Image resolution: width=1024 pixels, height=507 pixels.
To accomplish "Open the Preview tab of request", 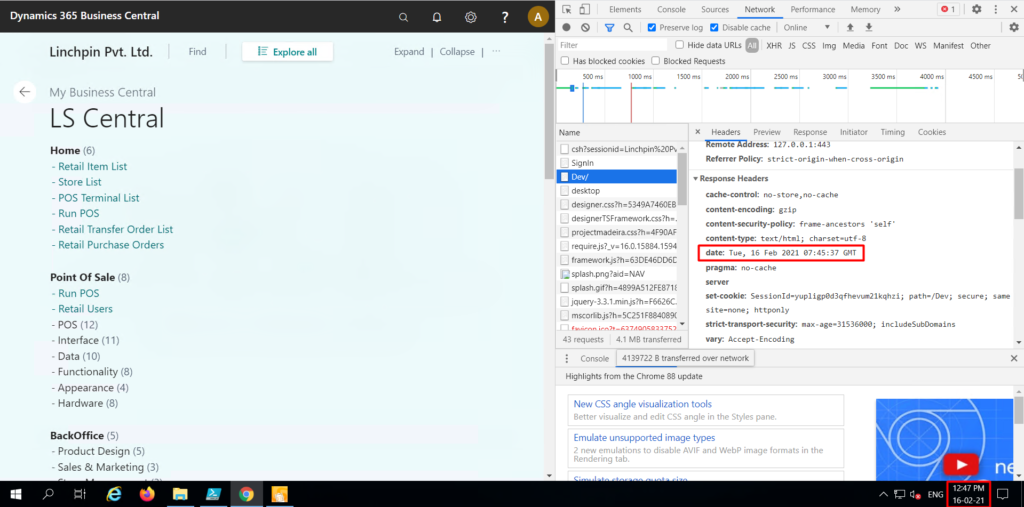I will pos(767,132).
